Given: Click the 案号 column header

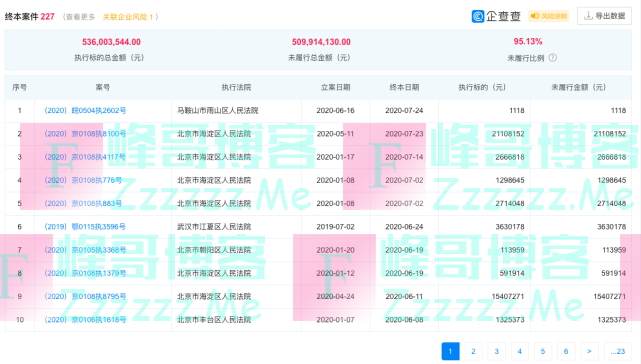Looking at the screenshot, I should [x=103, y=87].
